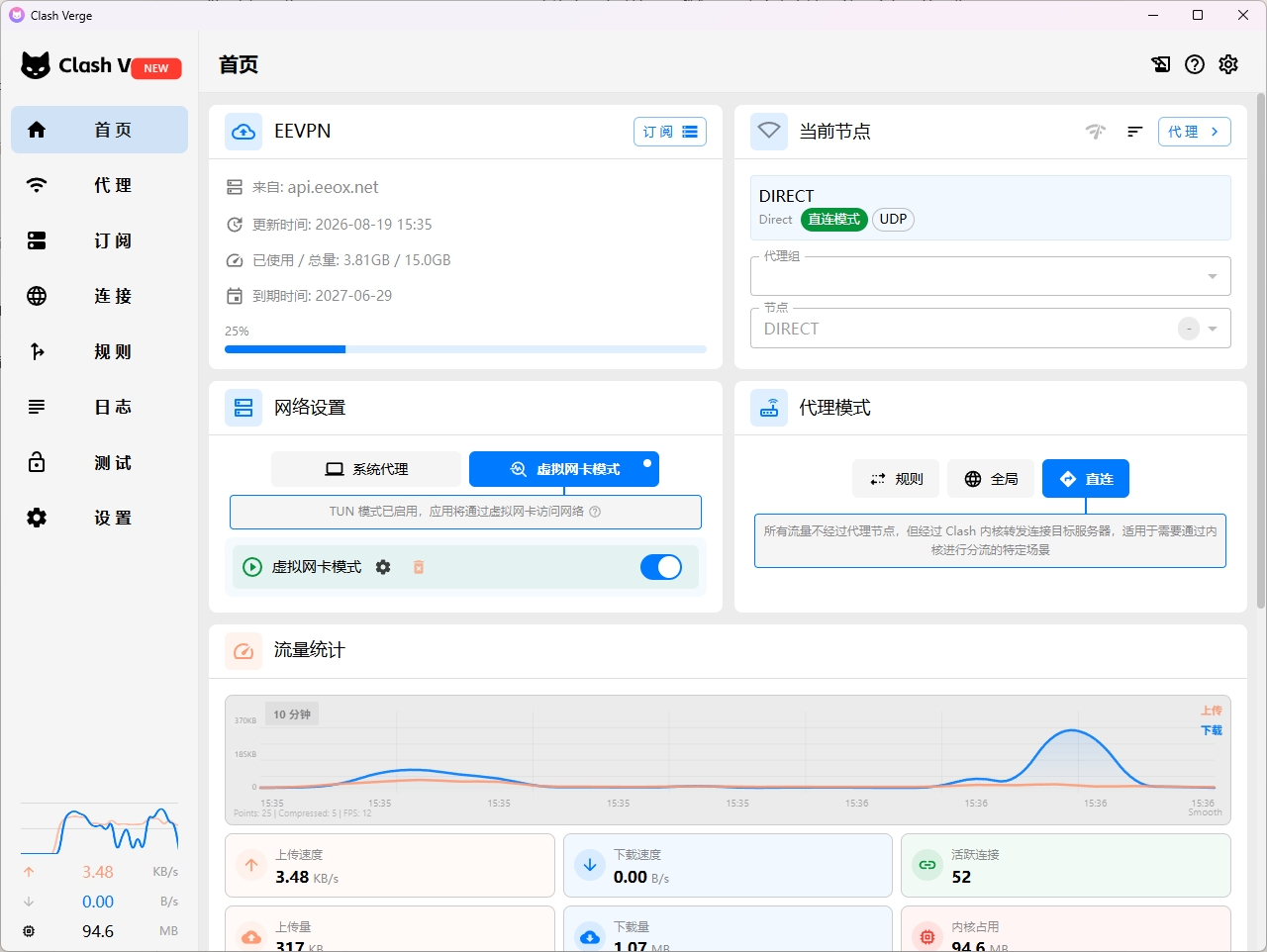
Task: Click the 下载速度 0.00 B/s card
Action: 728,866
